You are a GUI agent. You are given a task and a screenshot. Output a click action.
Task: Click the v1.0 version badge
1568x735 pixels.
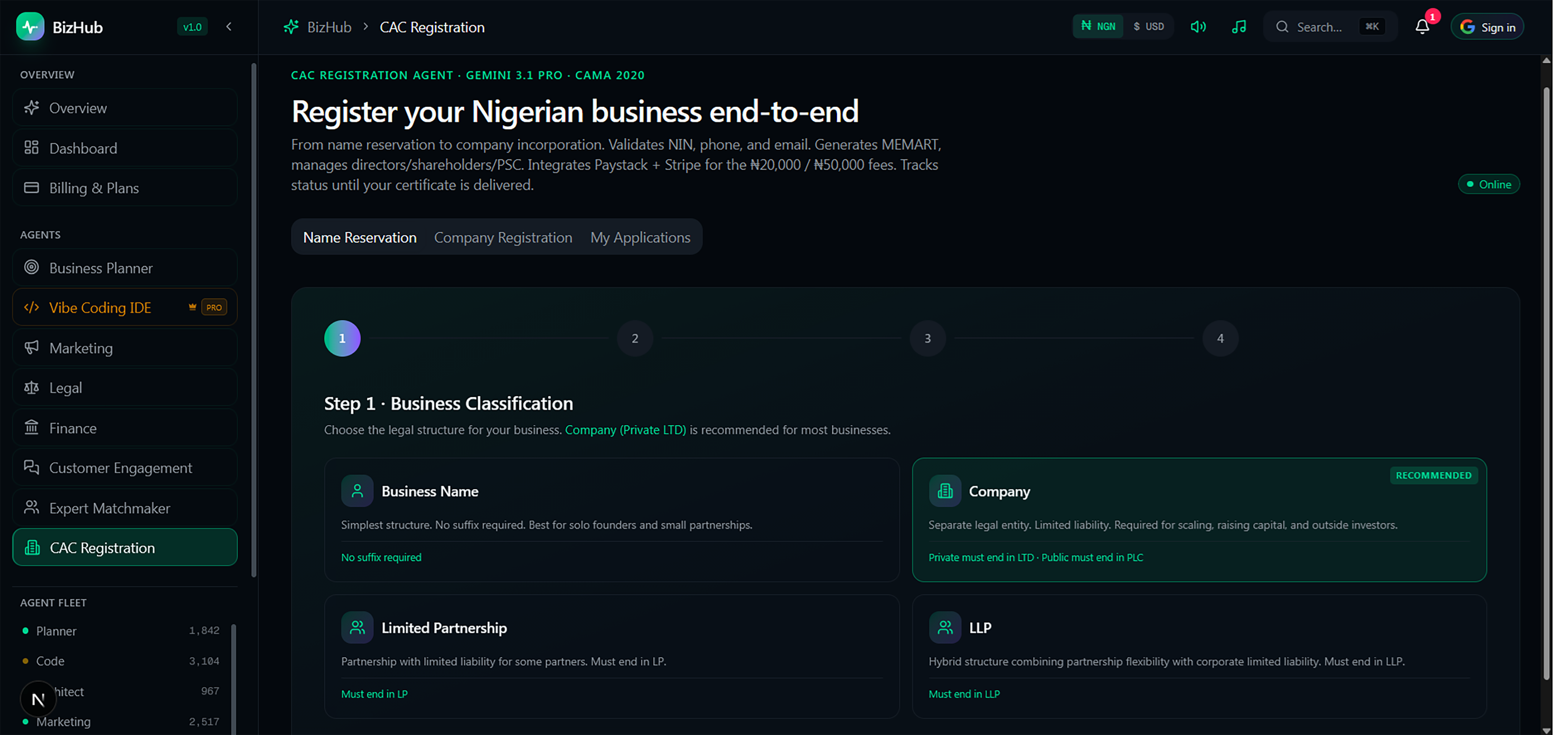(x=193, y=27)
